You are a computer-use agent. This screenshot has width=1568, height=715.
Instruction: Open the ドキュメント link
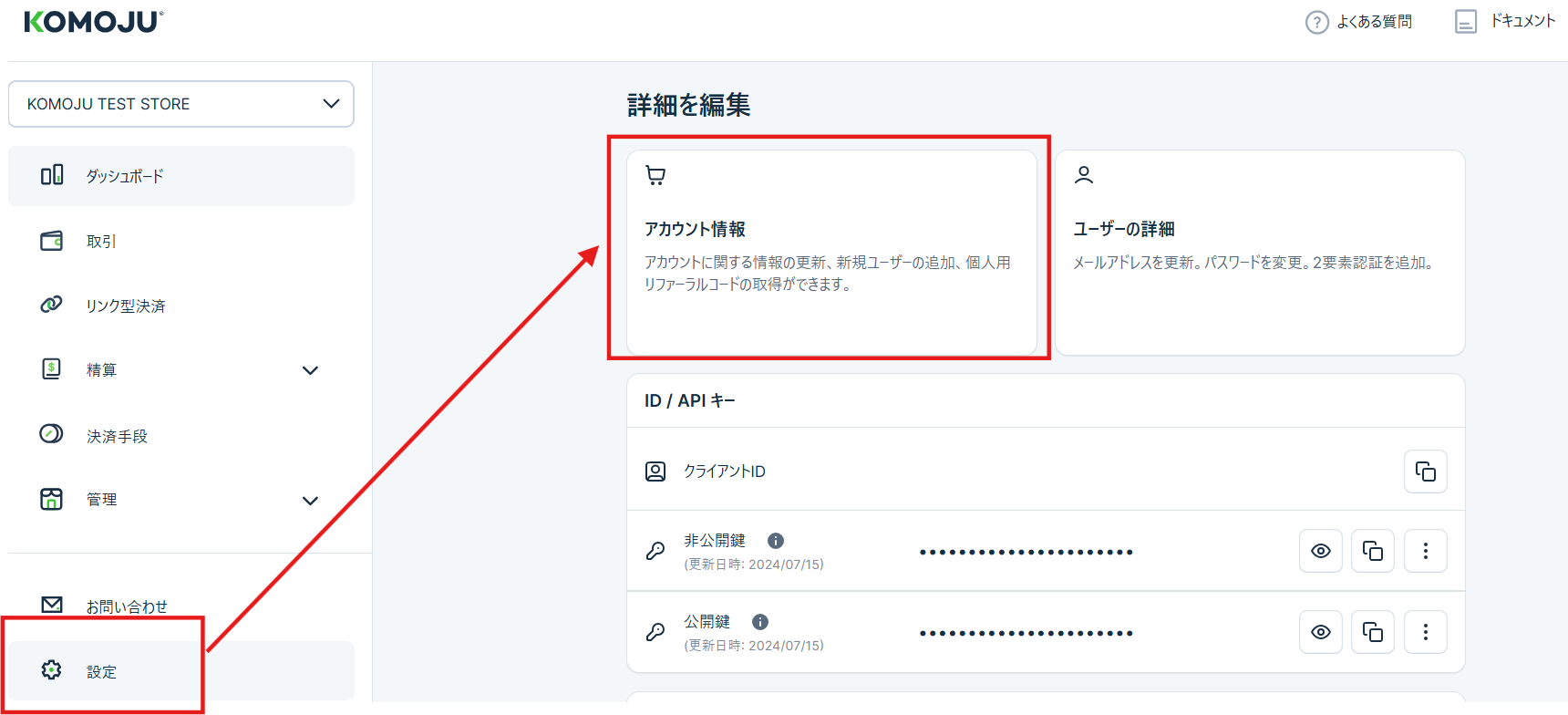tap(1505, 21)
